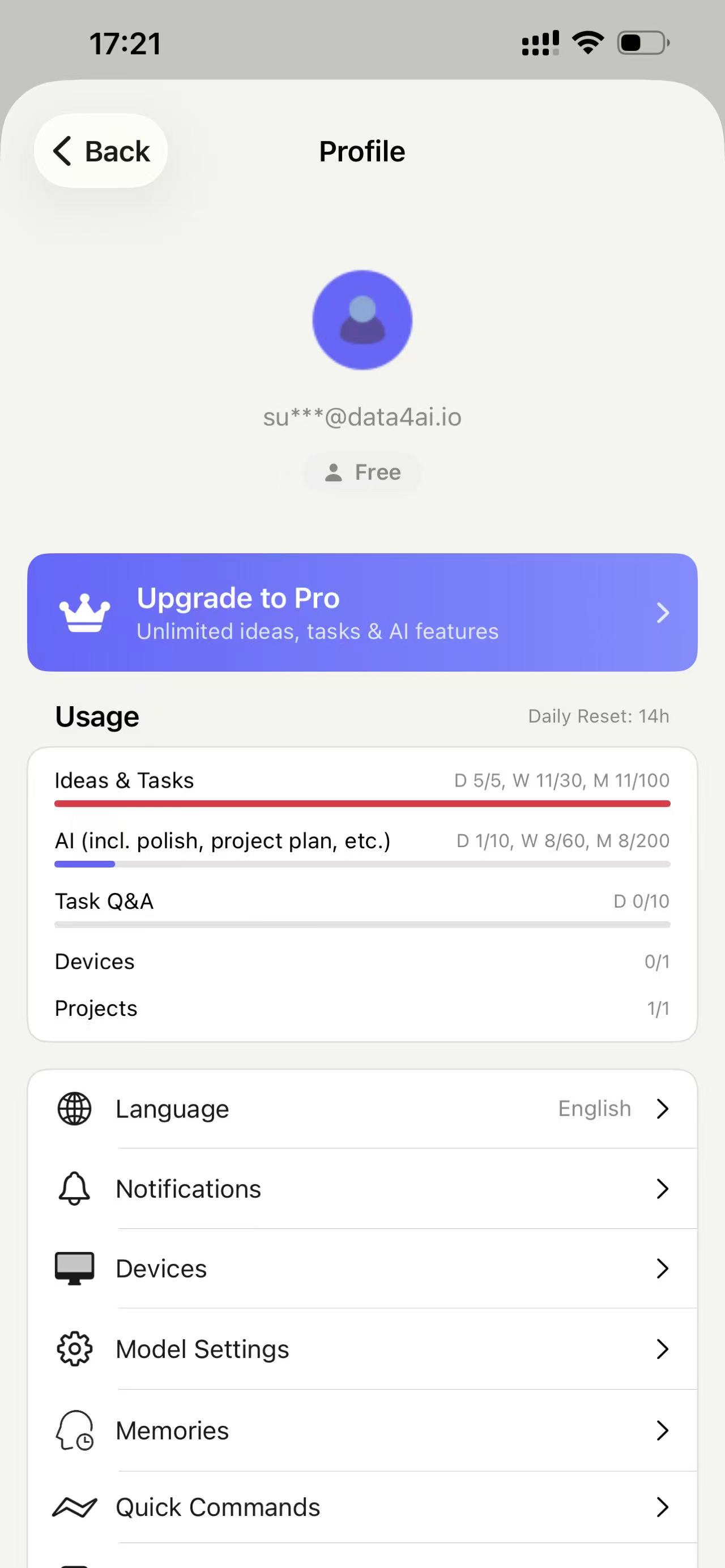Tap the monitor icon for Devices
Viewport: 725px width, 1568px height.
click(x=74, y=1268)
